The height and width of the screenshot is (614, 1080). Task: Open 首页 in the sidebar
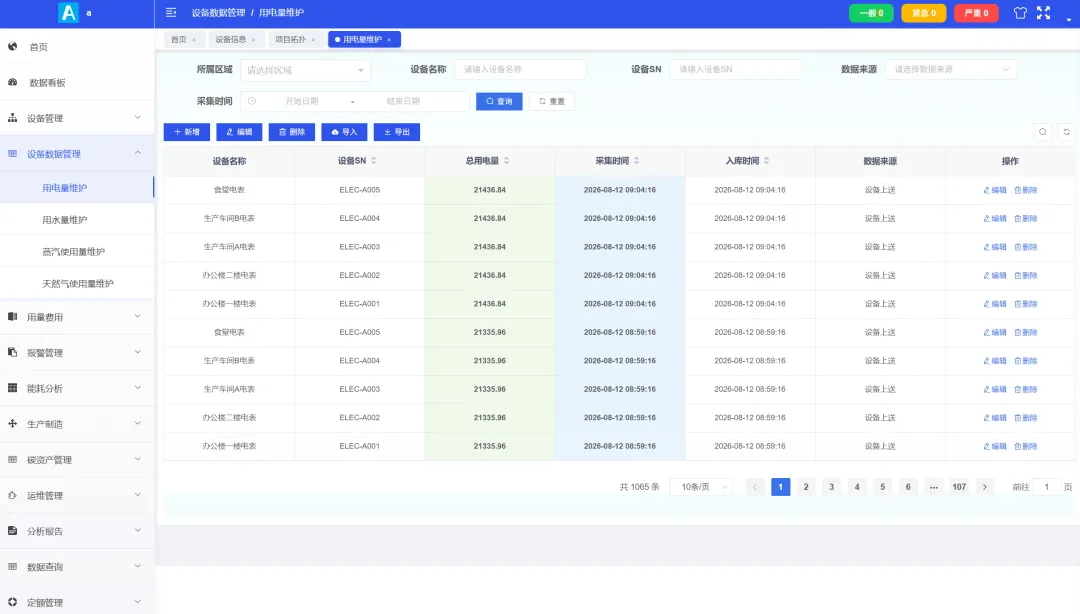click(77, 47)
